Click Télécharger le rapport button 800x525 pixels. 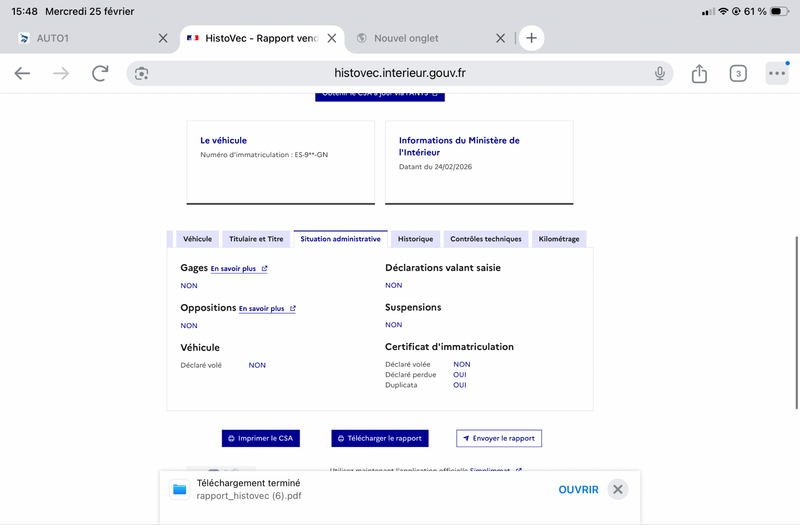(x=379, y=438)
